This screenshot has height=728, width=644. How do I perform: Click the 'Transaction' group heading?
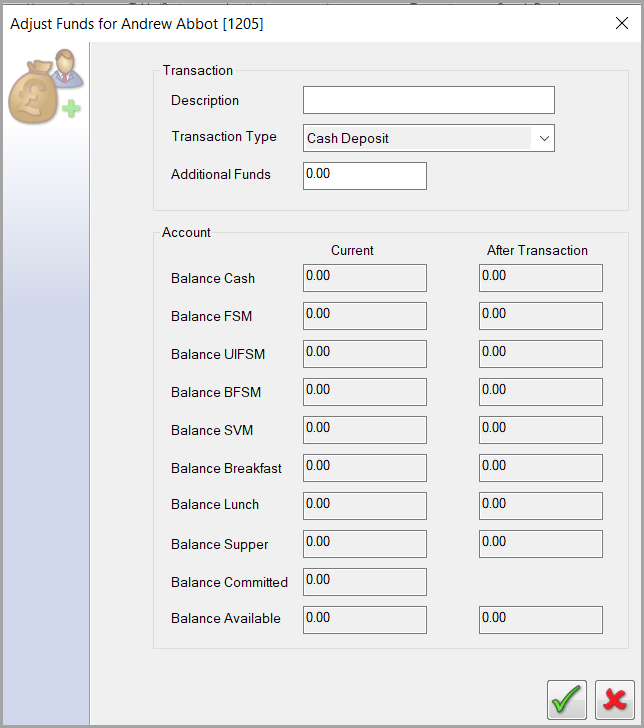point(198,71)
